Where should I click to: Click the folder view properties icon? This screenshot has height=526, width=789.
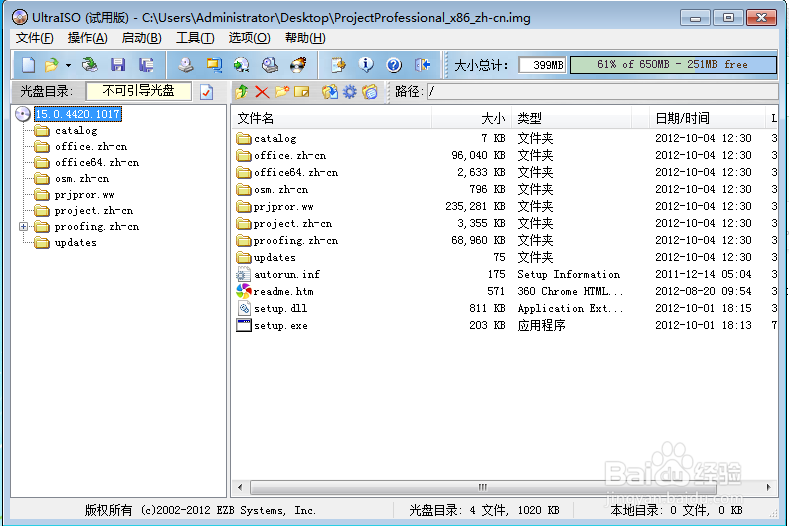(x=370, y=92)
